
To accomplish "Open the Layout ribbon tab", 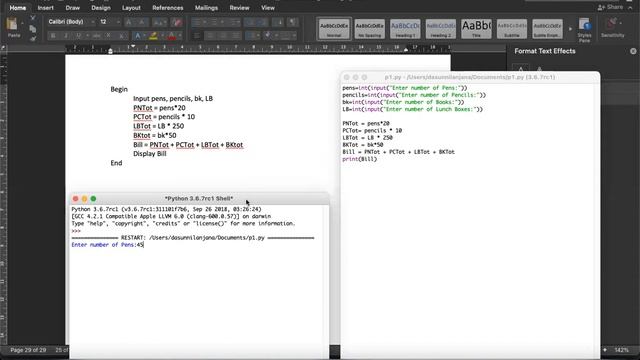I will pyautogui.click(x=131, y=8).
